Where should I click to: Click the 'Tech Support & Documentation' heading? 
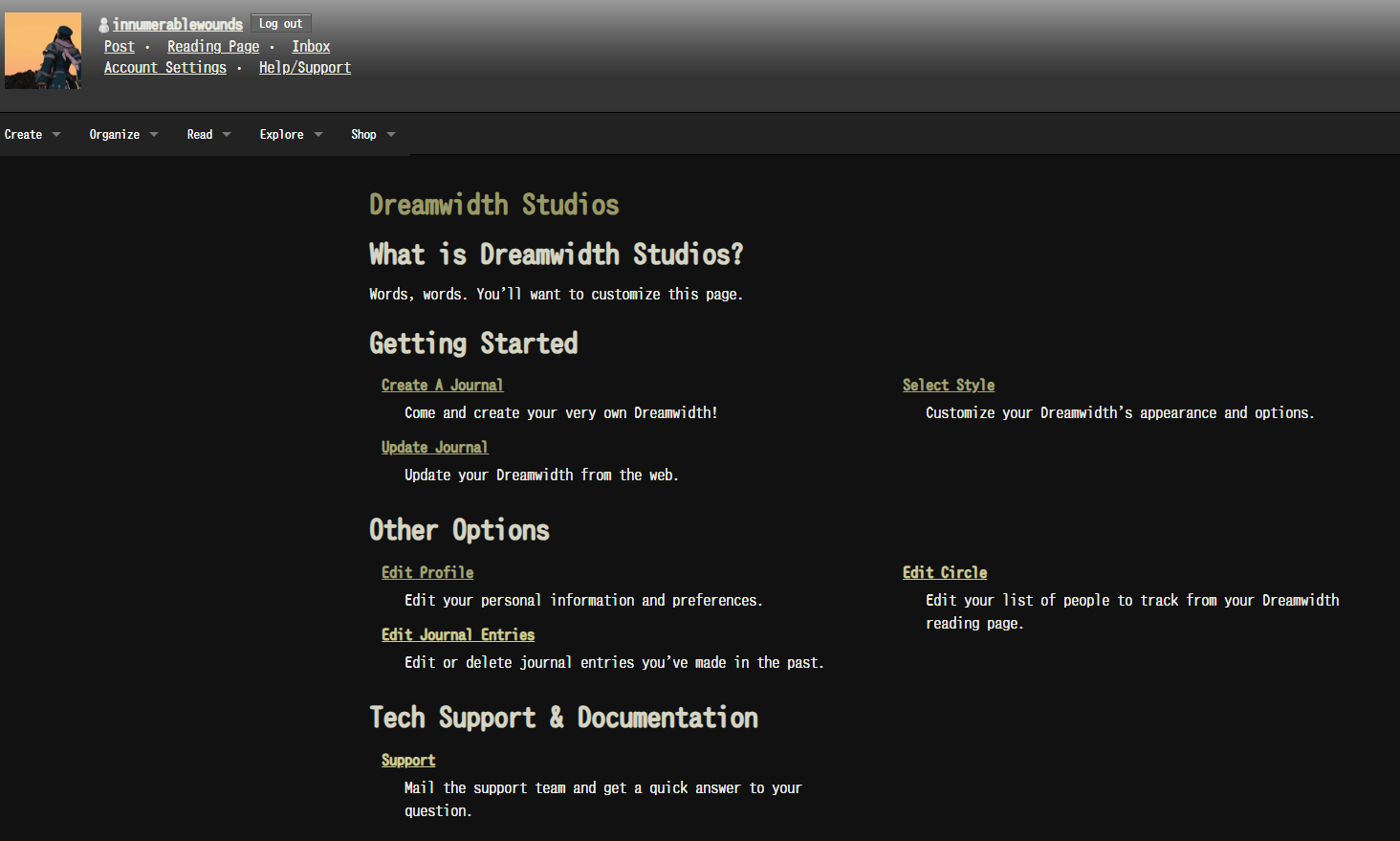(x=564, y=718)
